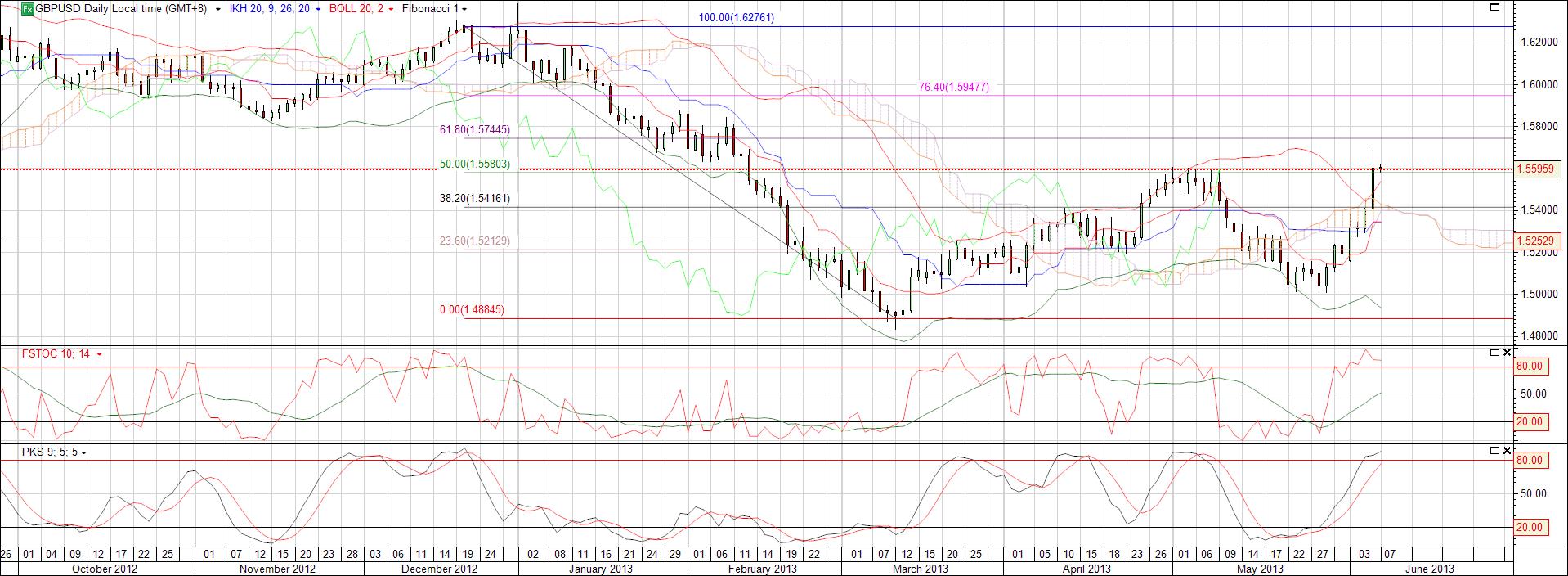
Task: Expand the Fibonacci 1 dropdown arrow
Action: 464,9
